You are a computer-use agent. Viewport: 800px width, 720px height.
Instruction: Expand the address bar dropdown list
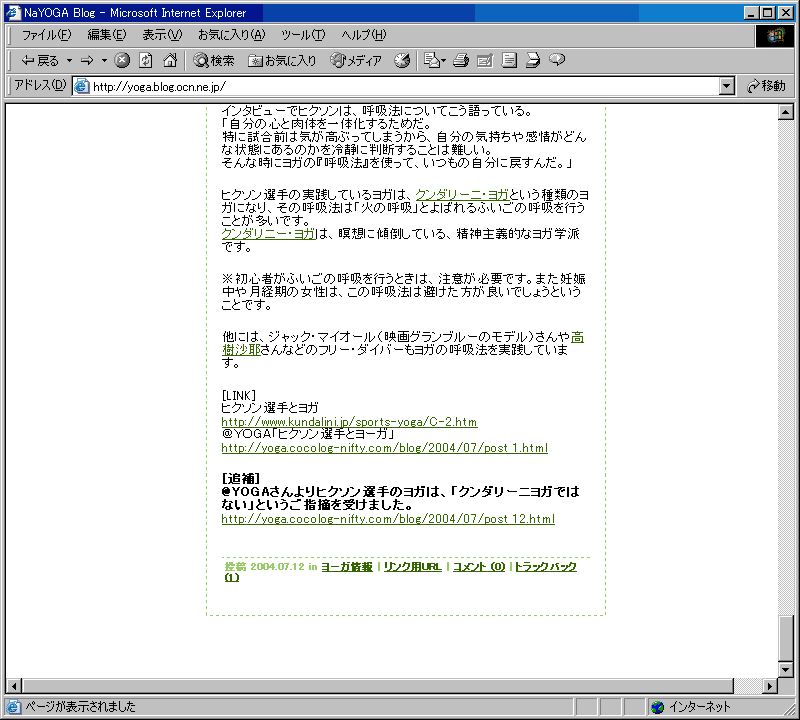pos(727,86)
